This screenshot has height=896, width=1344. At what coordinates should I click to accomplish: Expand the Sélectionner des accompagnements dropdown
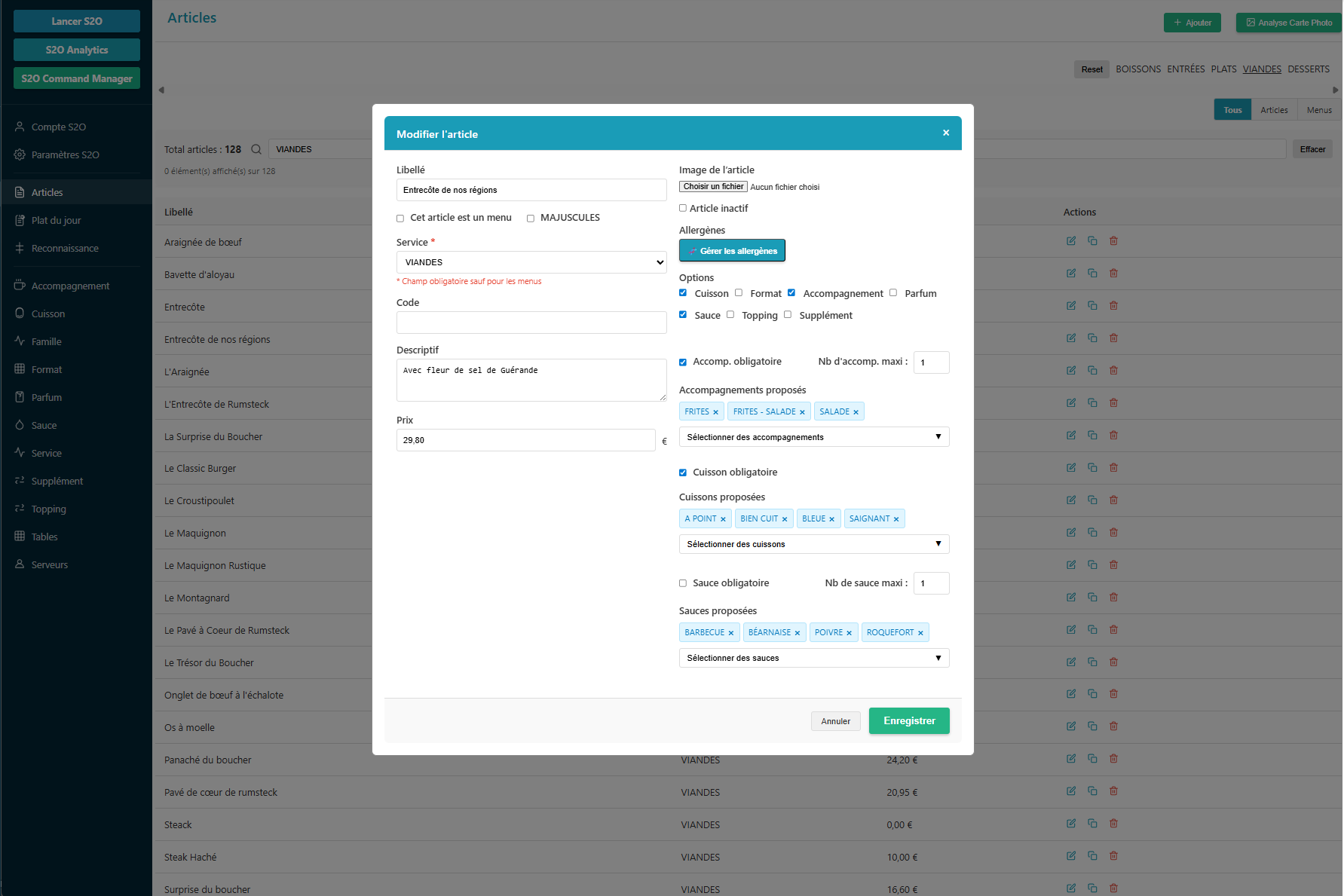[x=813, y=437]
